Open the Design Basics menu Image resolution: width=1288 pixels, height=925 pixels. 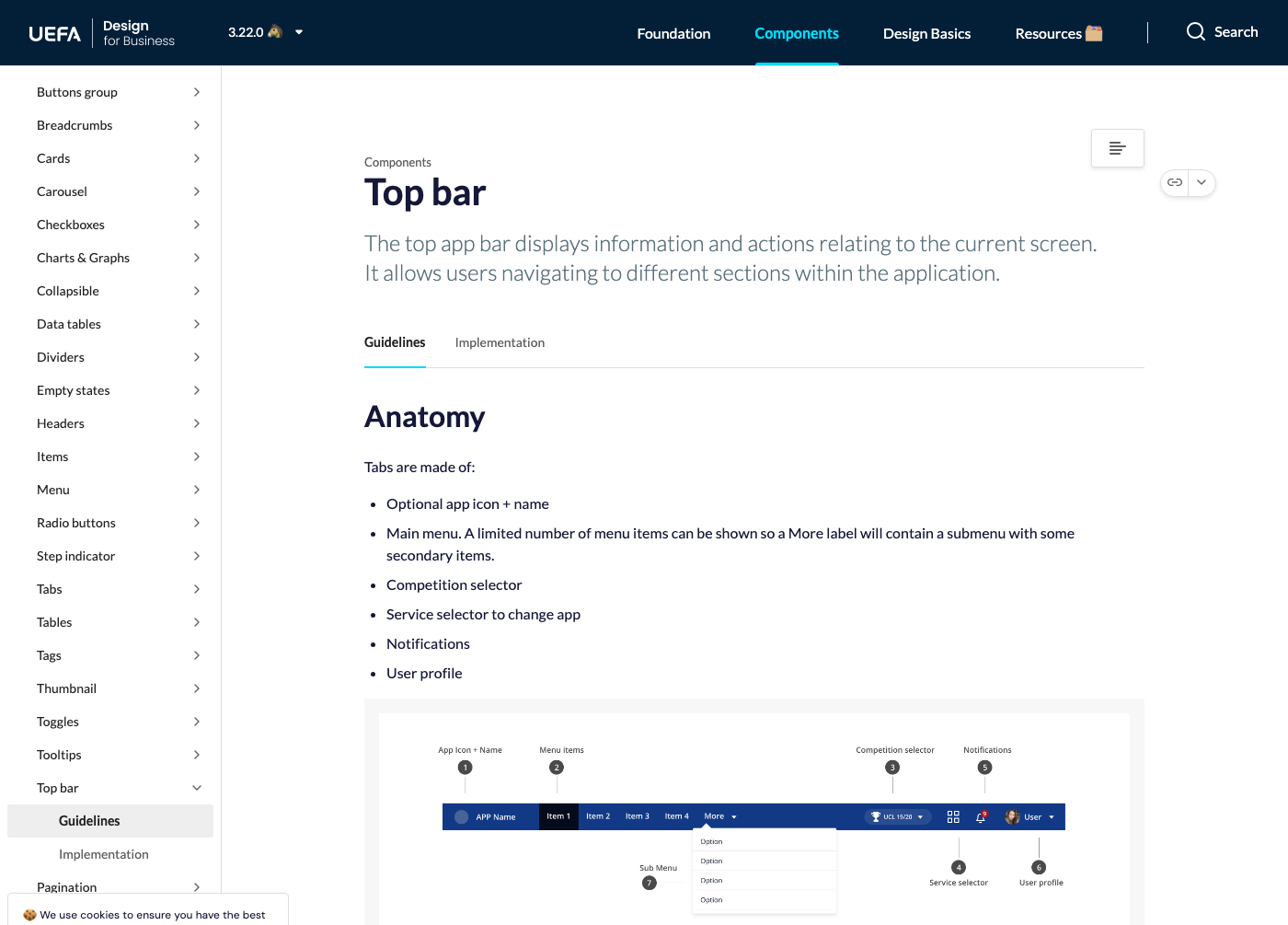pyautogui.click(x=926, y=33)
